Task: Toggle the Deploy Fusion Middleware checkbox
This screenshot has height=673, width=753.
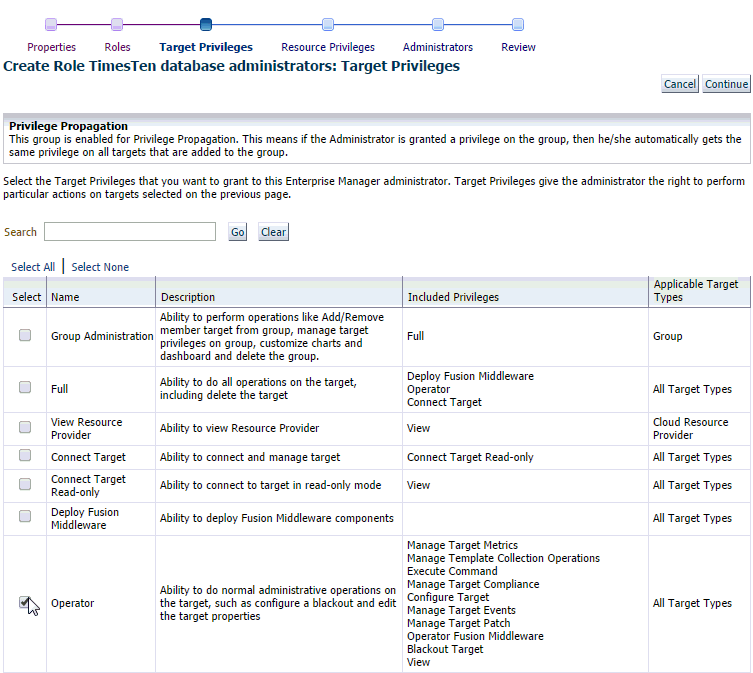Action: [25, 517]
